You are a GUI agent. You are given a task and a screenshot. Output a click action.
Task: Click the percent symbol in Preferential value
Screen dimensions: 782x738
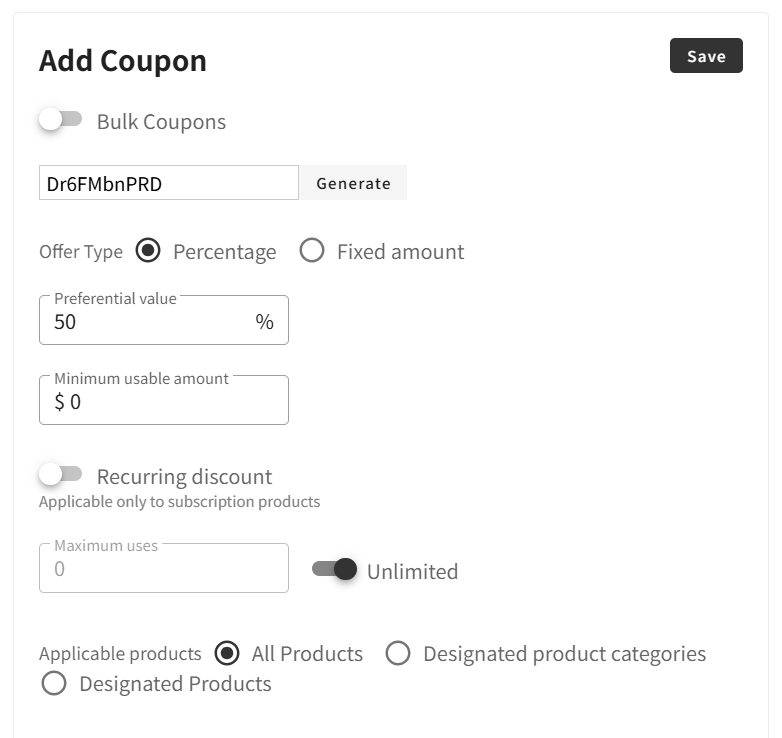coord(264,322)
